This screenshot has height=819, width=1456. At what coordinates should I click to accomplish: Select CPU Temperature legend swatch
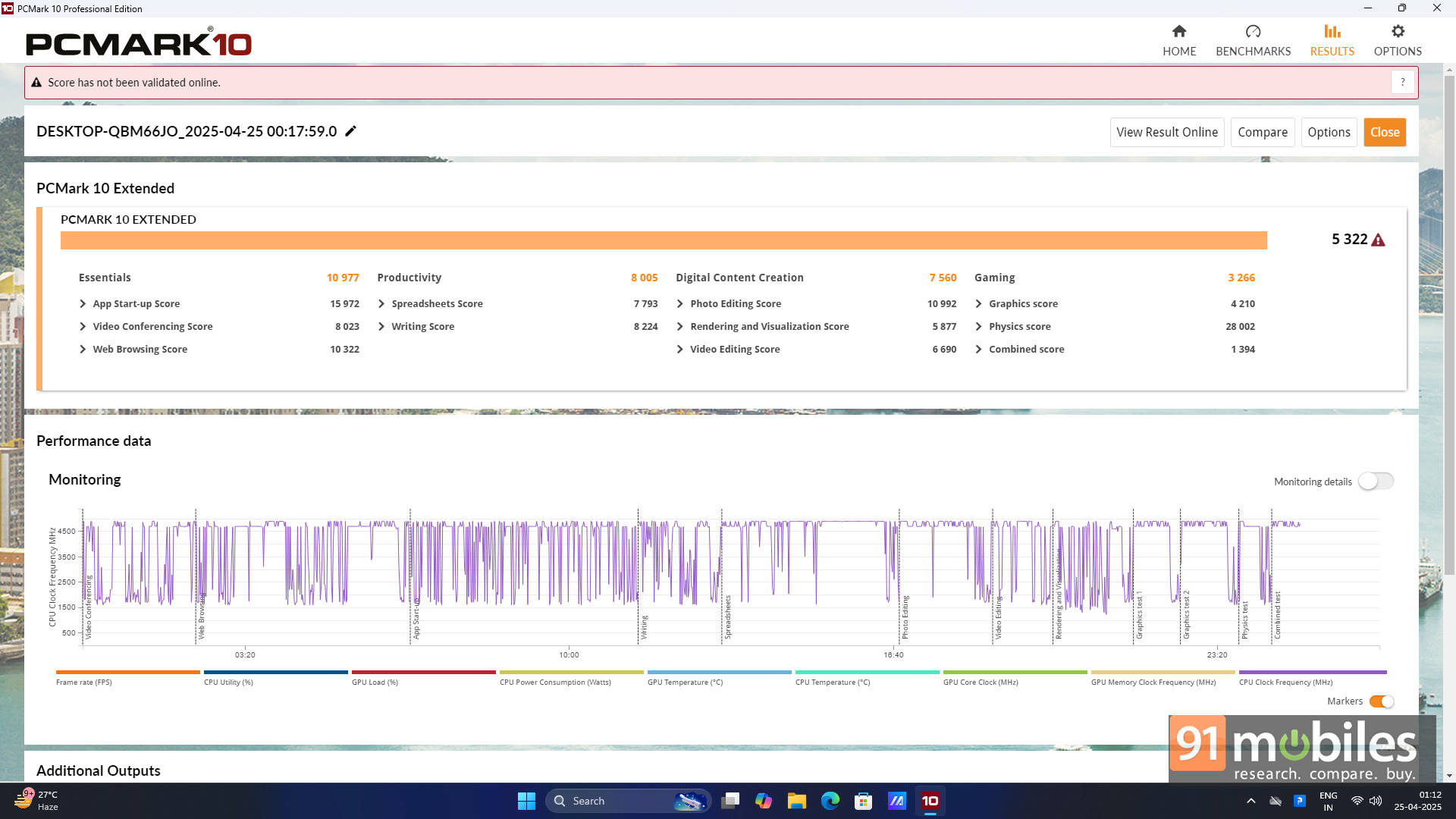(x=867, y=672)
